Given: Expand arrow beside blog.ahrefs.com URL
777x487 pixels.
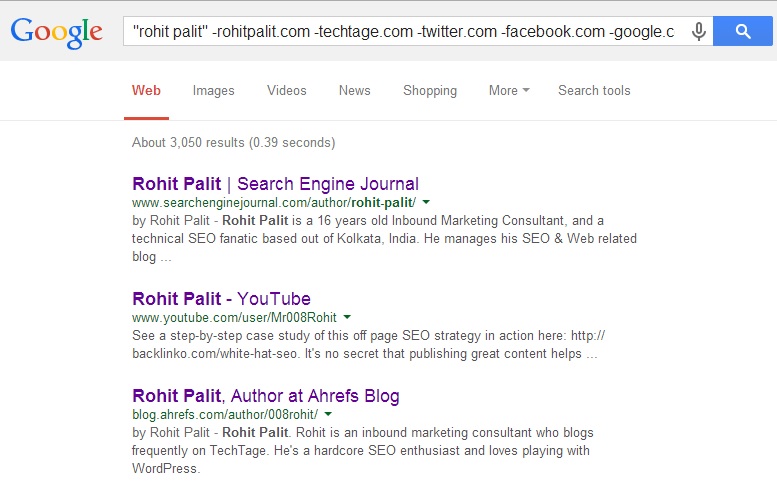Looking at the screenshot, I should point(328,414).
